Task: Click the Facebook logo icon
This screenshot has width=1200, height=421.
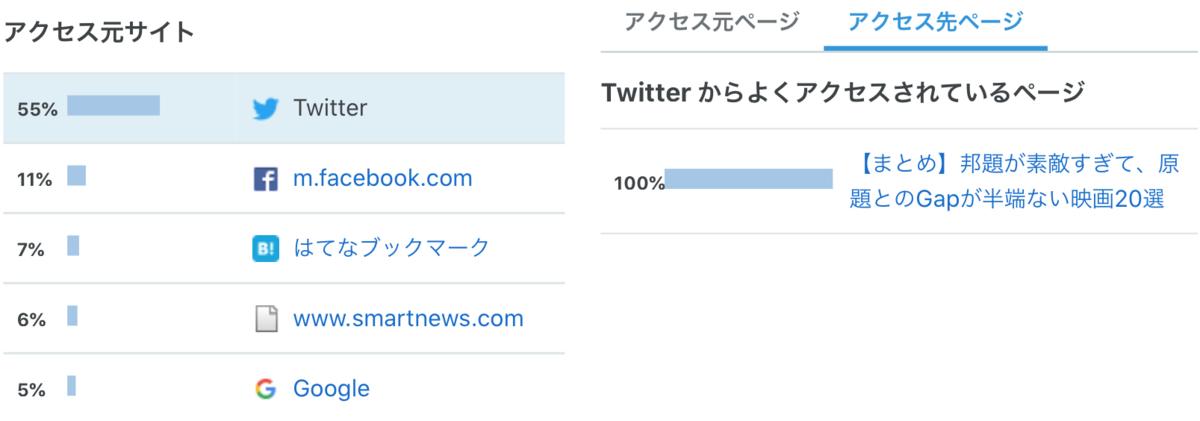Action: coord(265,179)
